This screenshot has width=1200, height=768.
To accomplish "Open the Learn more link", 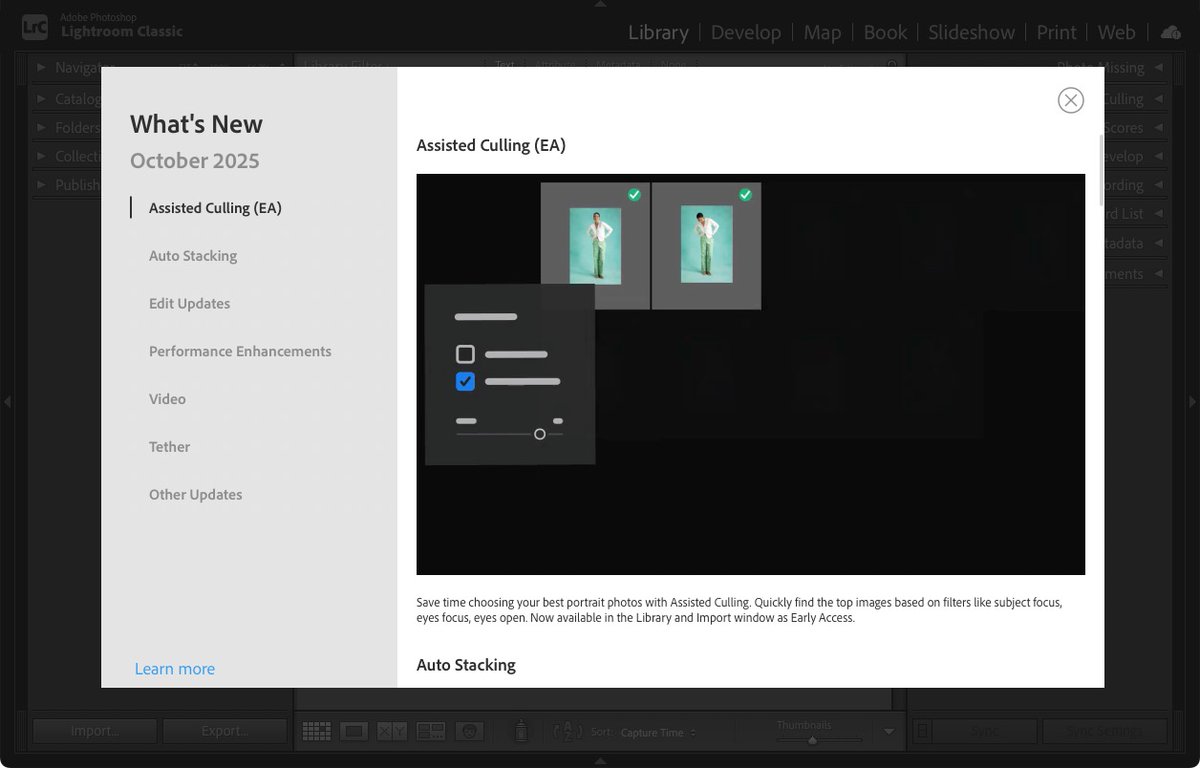I will click(175, 669).
